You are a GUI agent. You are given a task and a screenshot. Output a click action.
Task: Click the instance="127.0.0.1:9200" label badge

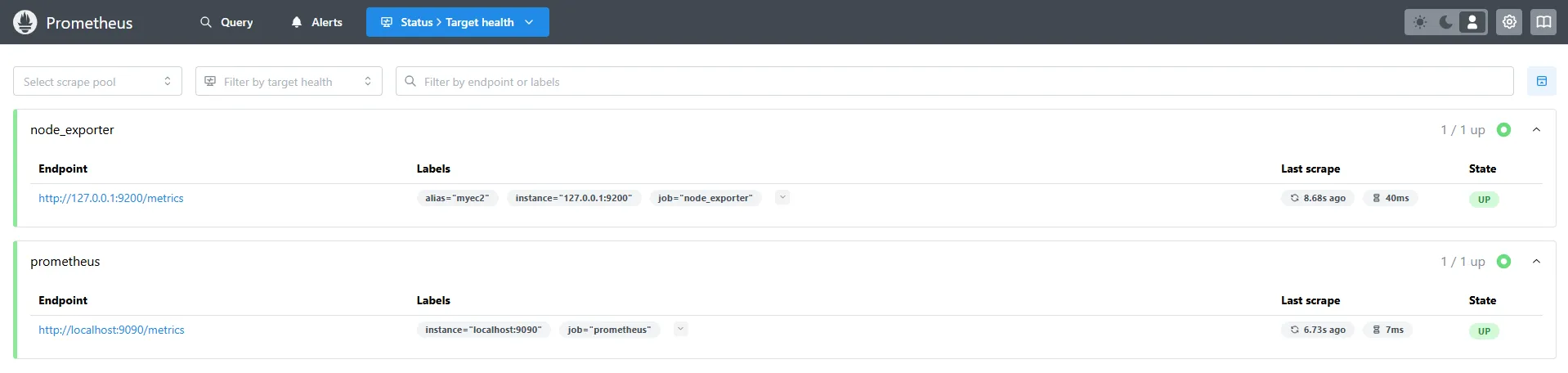[574, 198]
